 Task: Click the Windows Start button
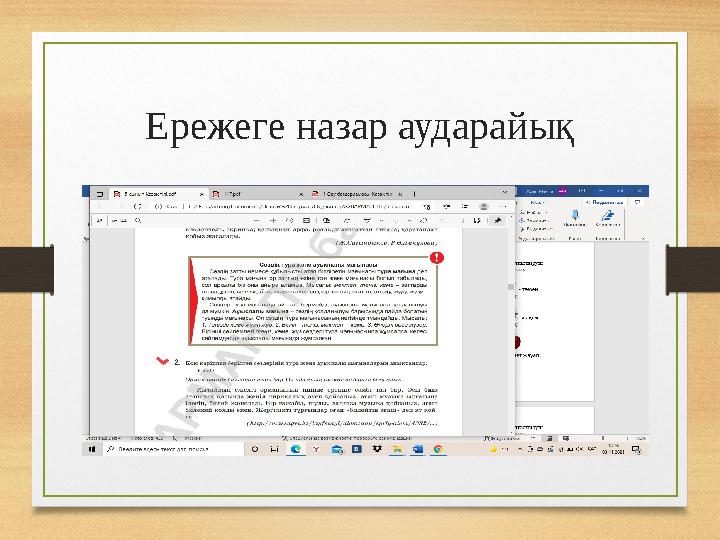point(92,449)
